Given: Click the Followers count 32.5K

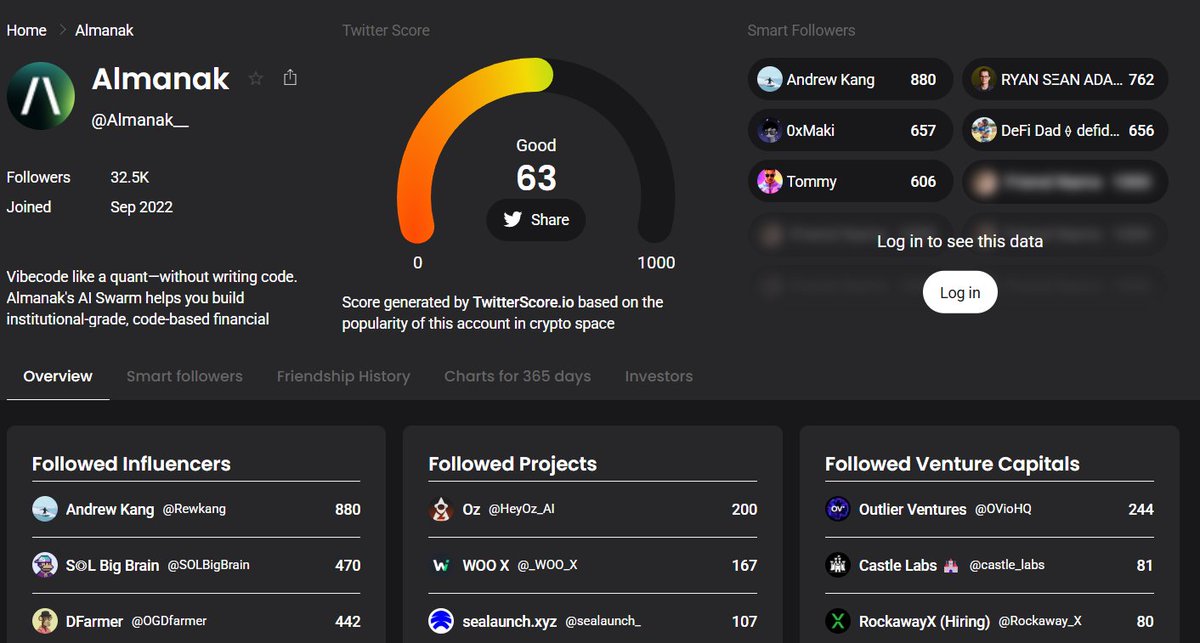Looking at the screenshot, I should click(x=130, y=177).
